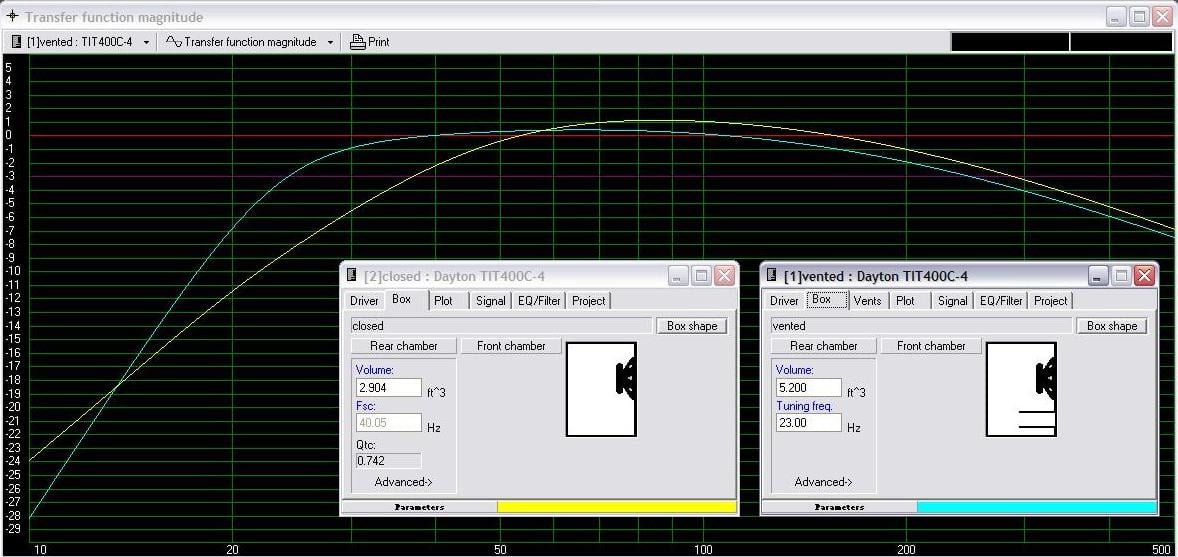The height and width of the screenshot is (557, 1178).
Task: Click the vented box speaker diagram
Action: click(x=1021, y=389)
